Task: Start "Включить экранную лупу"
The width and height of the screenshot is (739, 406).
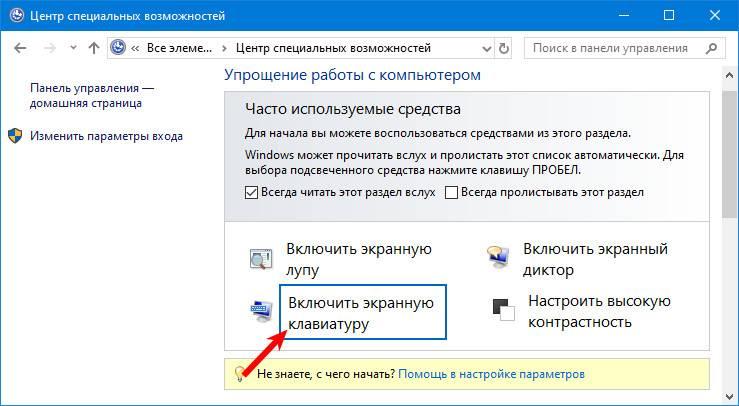Action: point(359,259)
